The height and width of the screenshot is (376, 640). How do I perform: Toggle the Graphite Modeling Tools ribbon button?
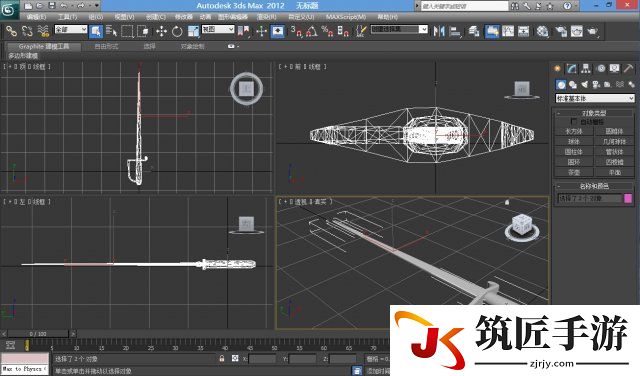click(492, 31)
